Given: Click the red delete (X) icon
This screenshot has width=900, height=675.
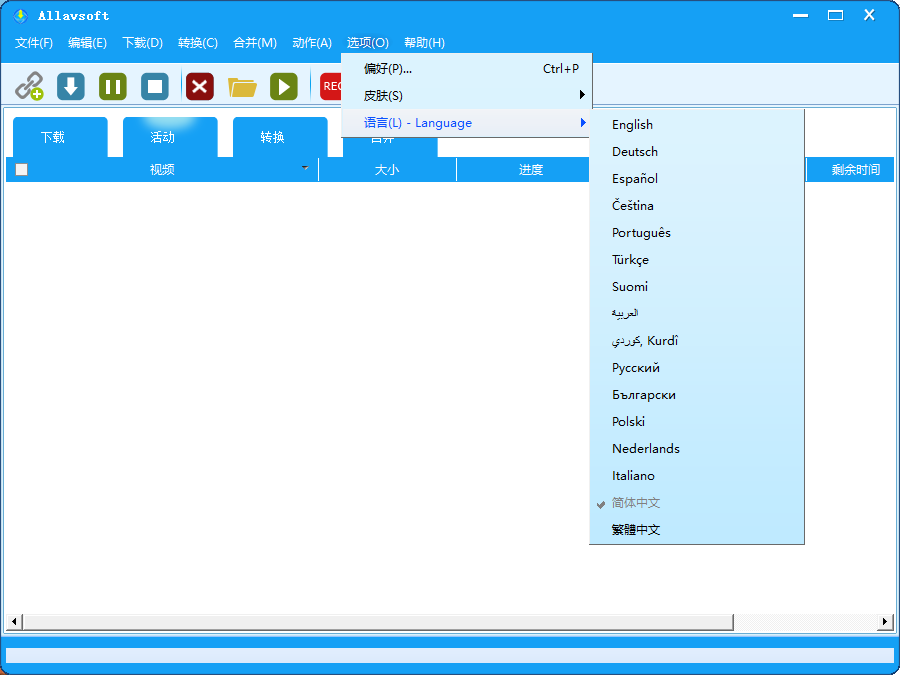Looking at the screenshot, I should 199,86.
